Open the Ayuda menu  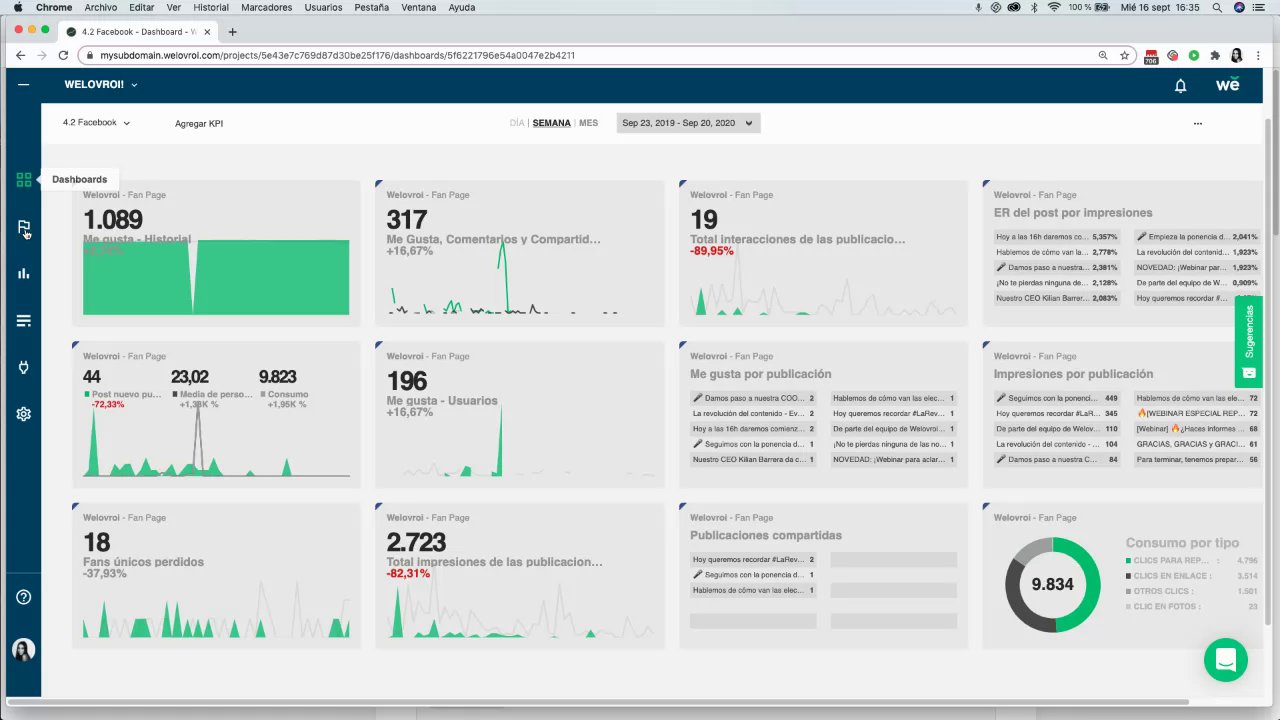462,7
